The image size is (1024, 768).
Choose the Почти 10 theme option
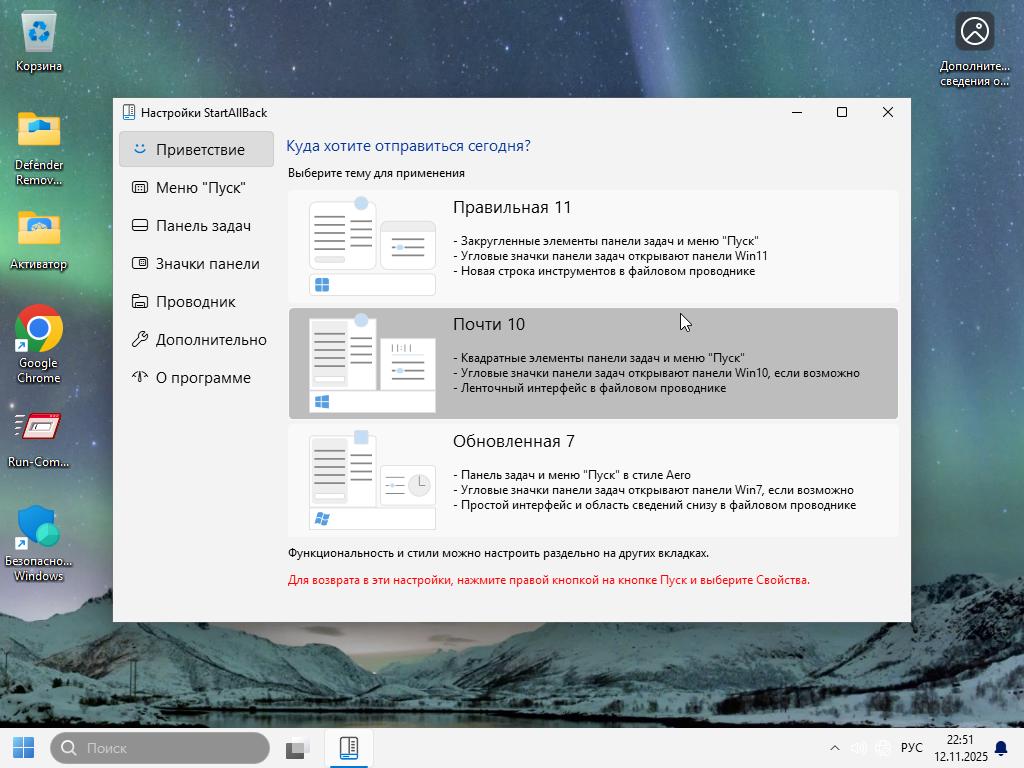[593, 363]
